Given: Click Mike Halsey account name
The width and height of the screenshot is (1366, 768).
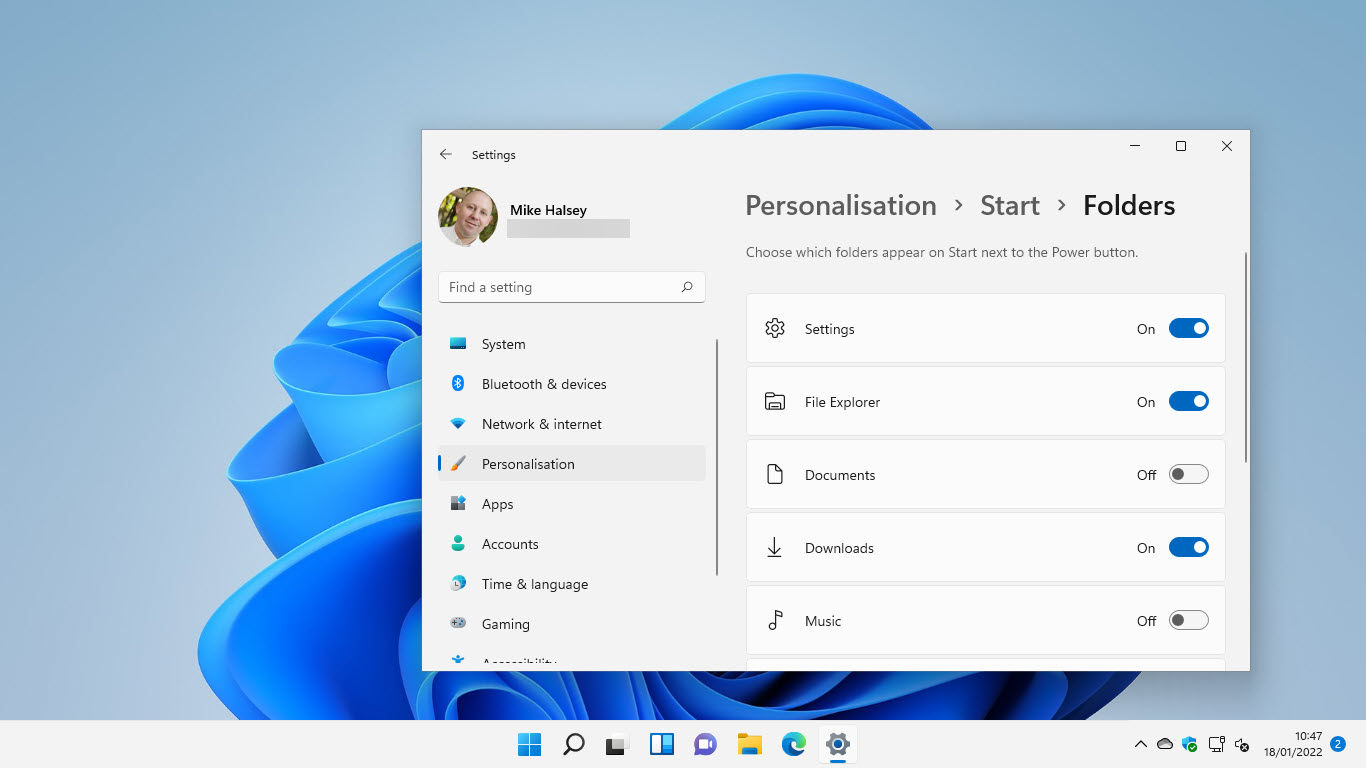Looking at the screenshot, I should [x=548, y=210].
